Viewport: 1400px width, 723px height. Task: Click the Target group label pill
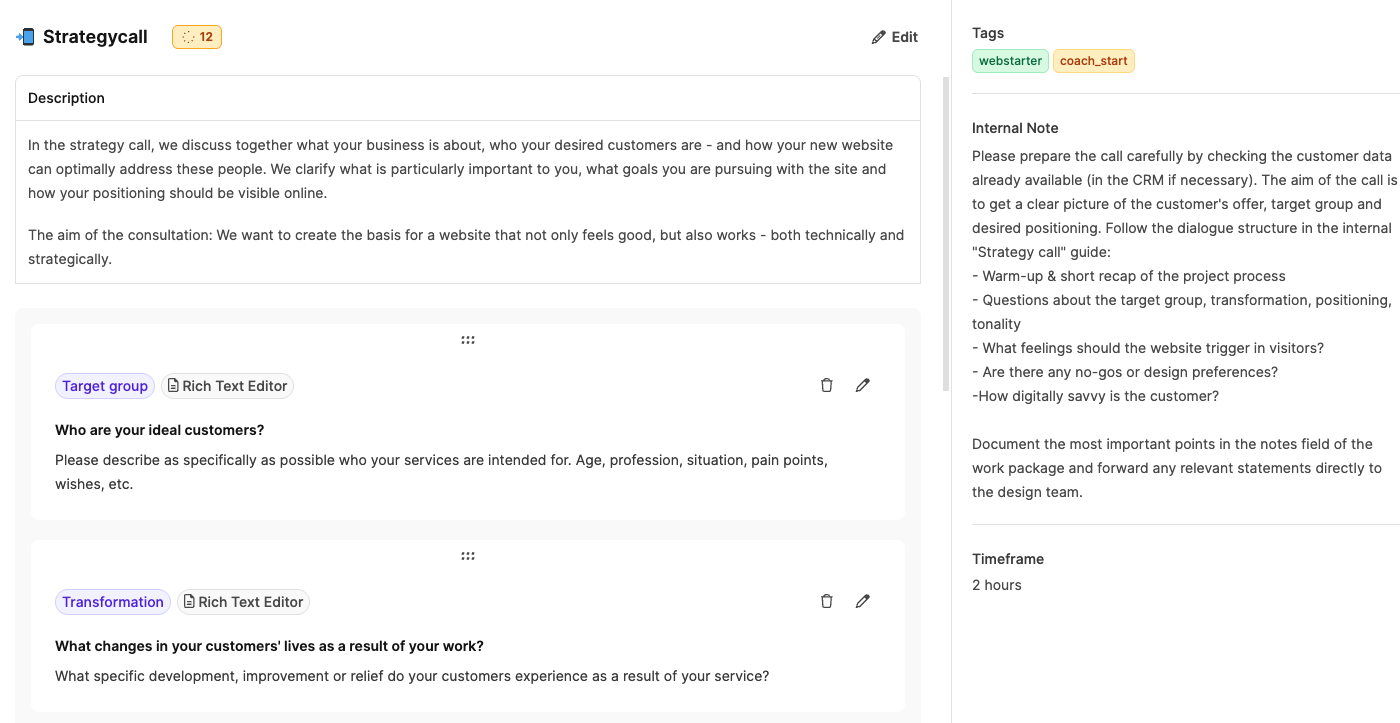[105, 386]
